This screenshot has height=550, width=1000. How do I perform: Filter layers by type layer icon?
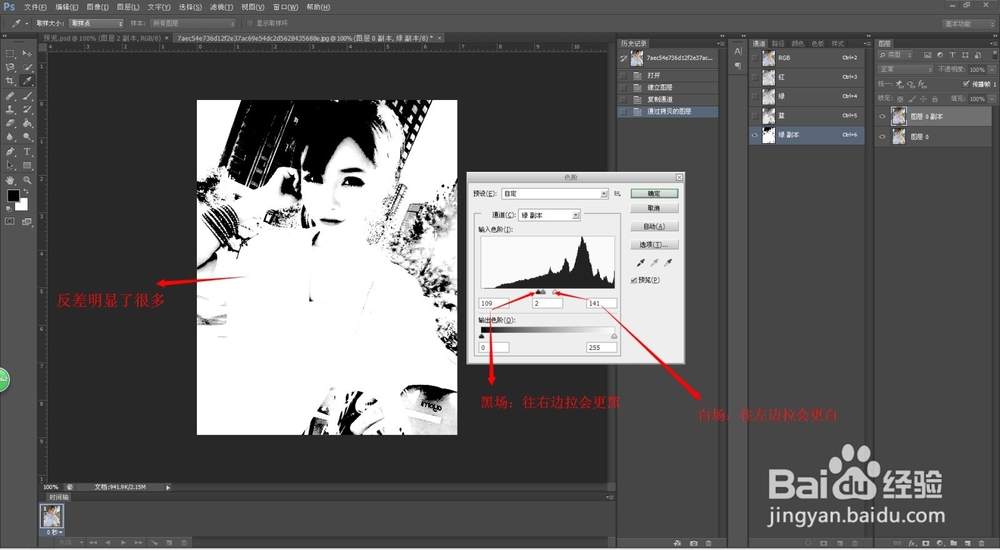952,56
